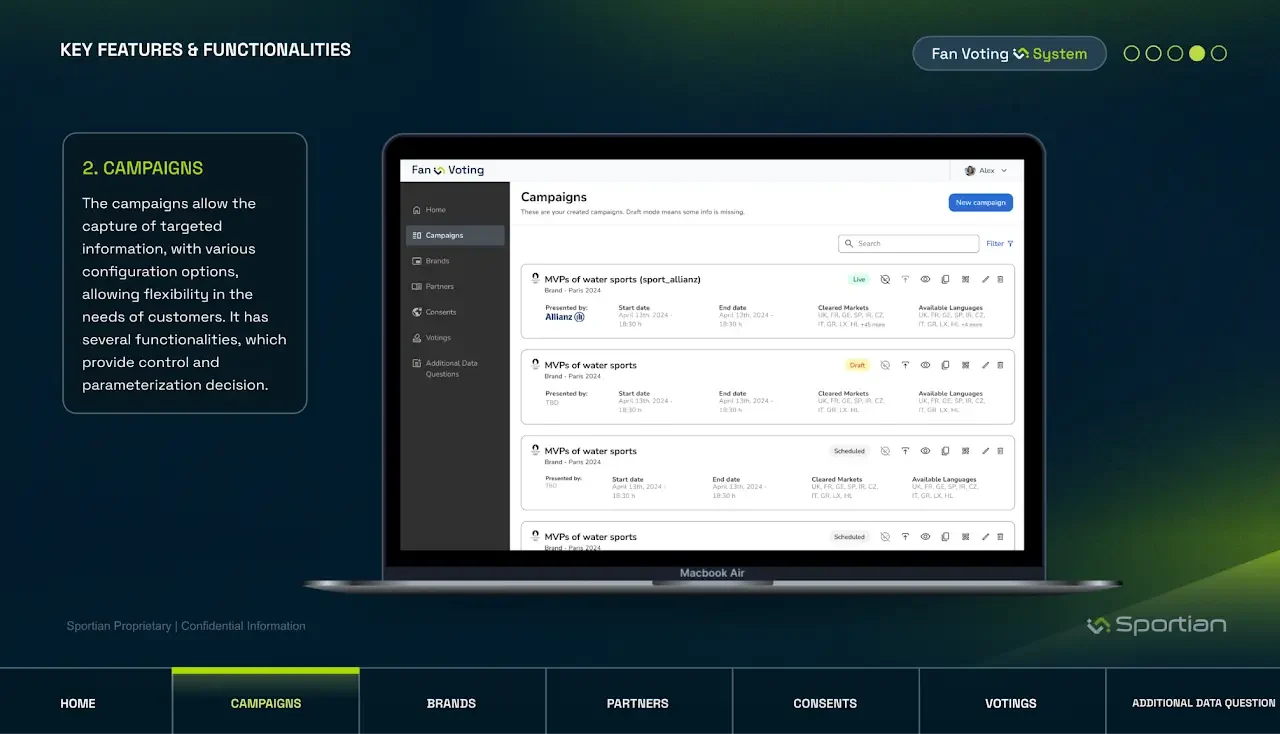Screen dimensions: 1280x734
Task: Preview the Live campaign with eye icon
Action: click(x=925, y=280)
